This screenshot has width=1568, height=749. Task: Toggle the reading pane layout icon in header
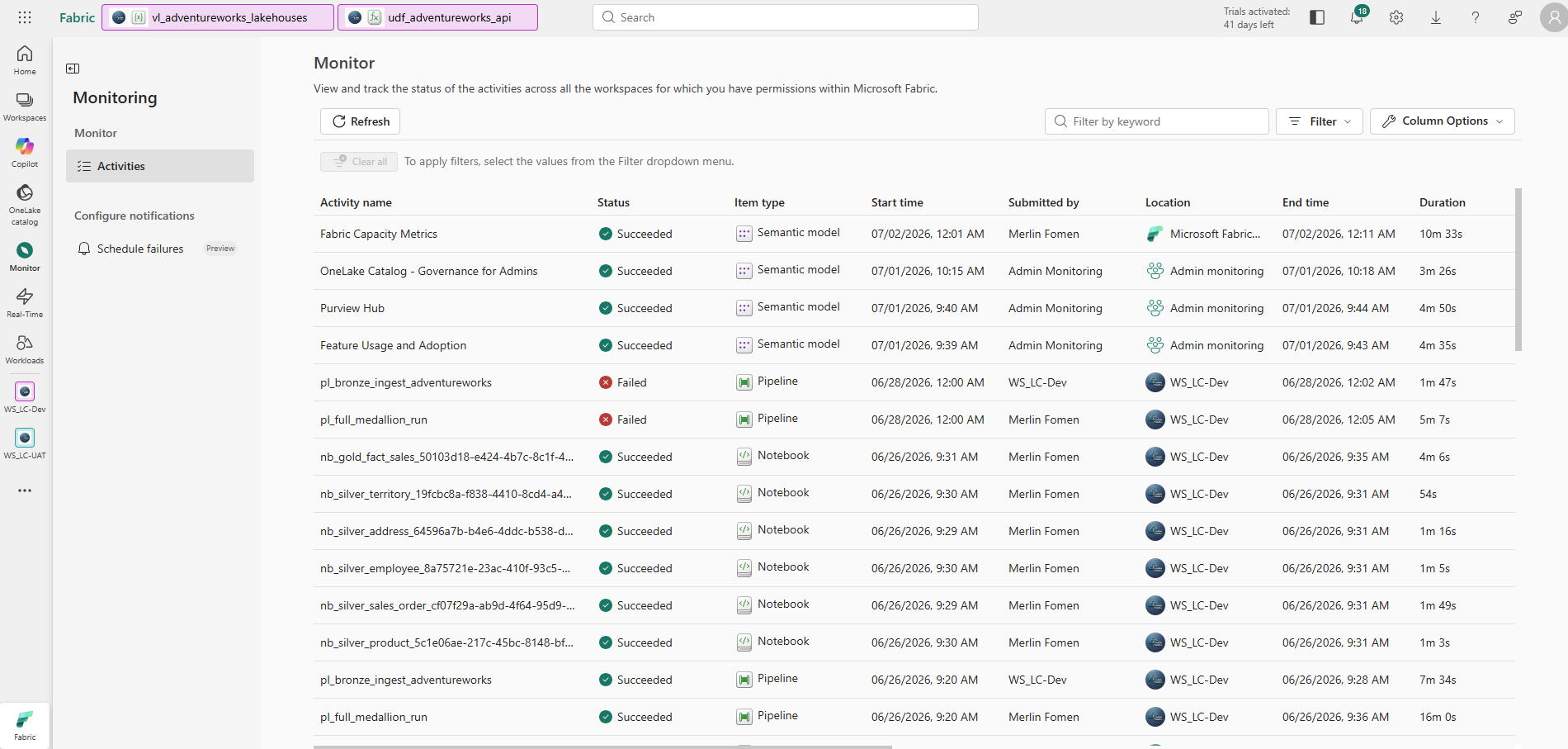click(1317, 17)
